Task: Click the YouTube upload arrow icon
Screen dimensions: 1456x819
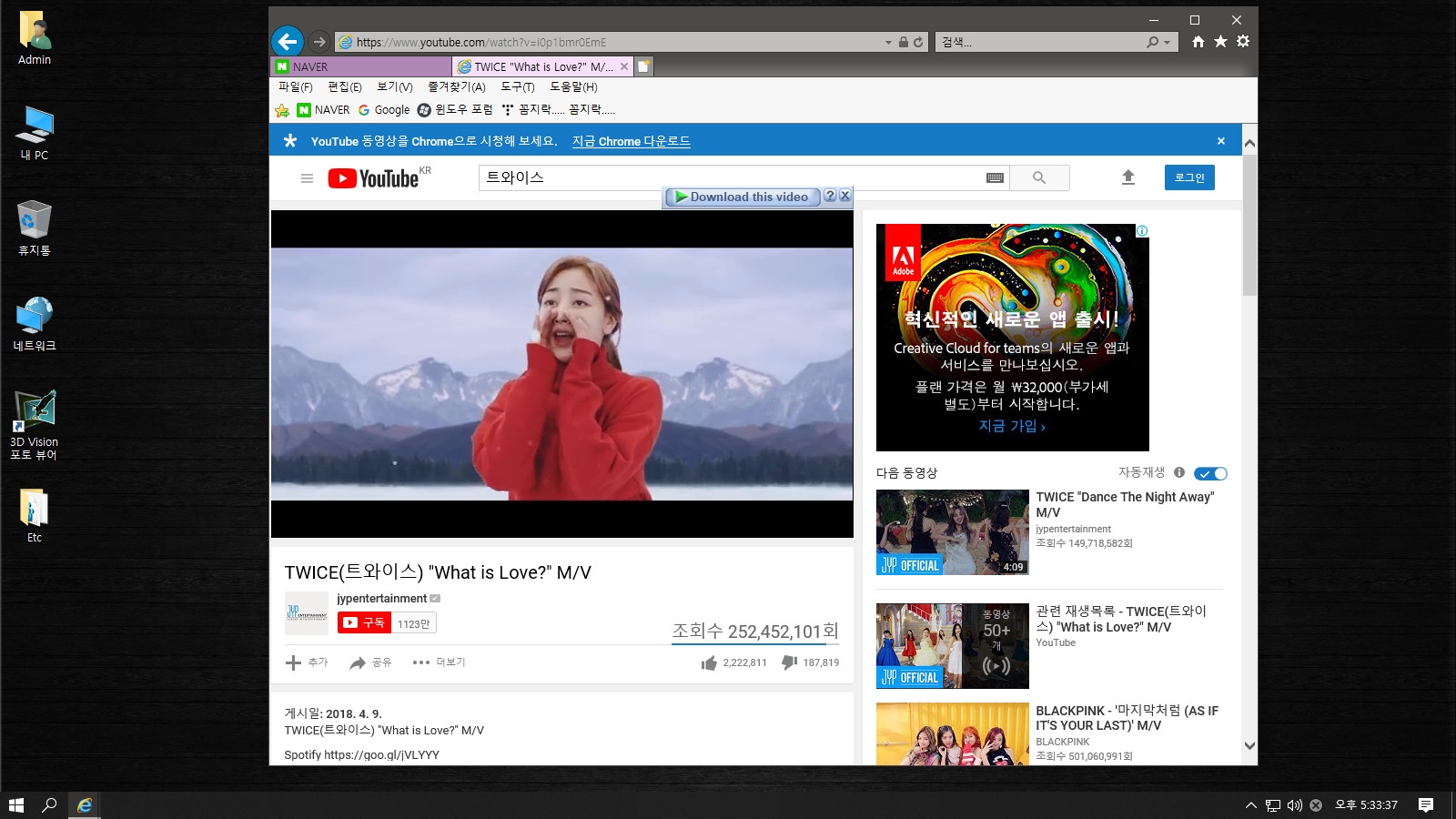Action: pyautogui.click(x=1128, y=177)
